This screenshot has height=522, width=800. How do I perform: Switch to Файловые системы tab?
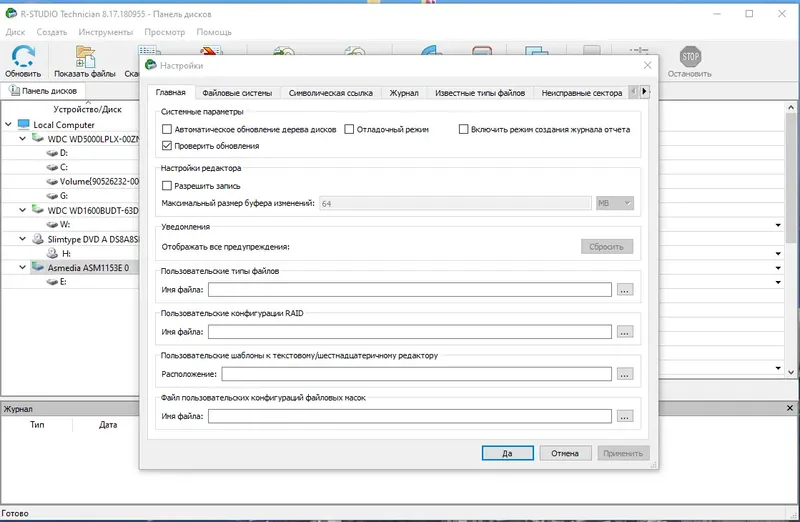(237, 93)
